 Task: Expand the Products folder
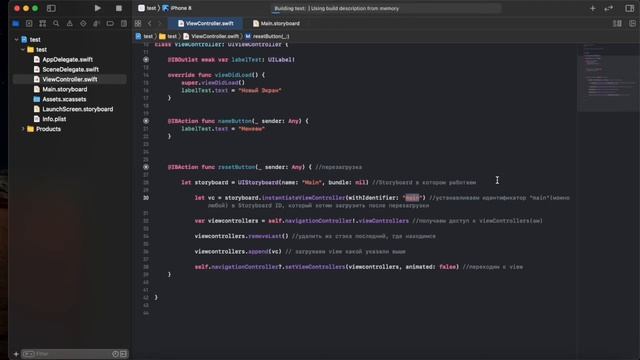(23, 129)
